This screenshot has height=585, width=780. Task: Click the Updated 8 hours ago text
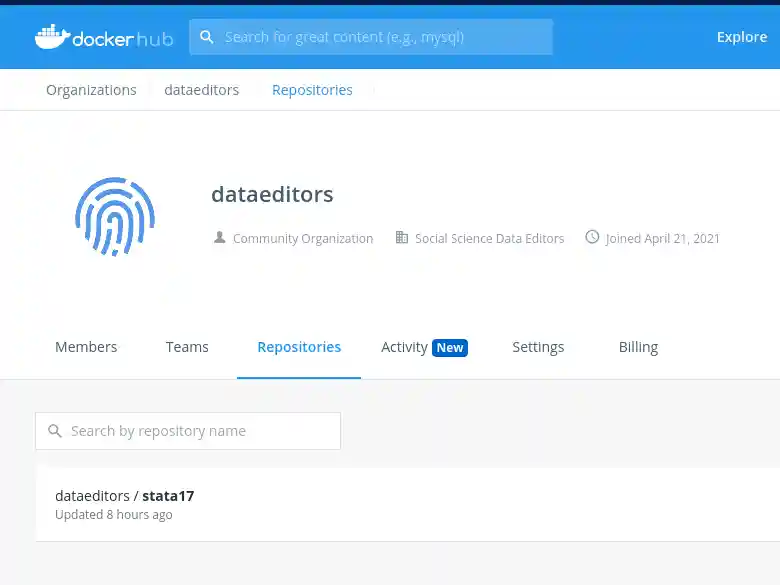[113, 514]
